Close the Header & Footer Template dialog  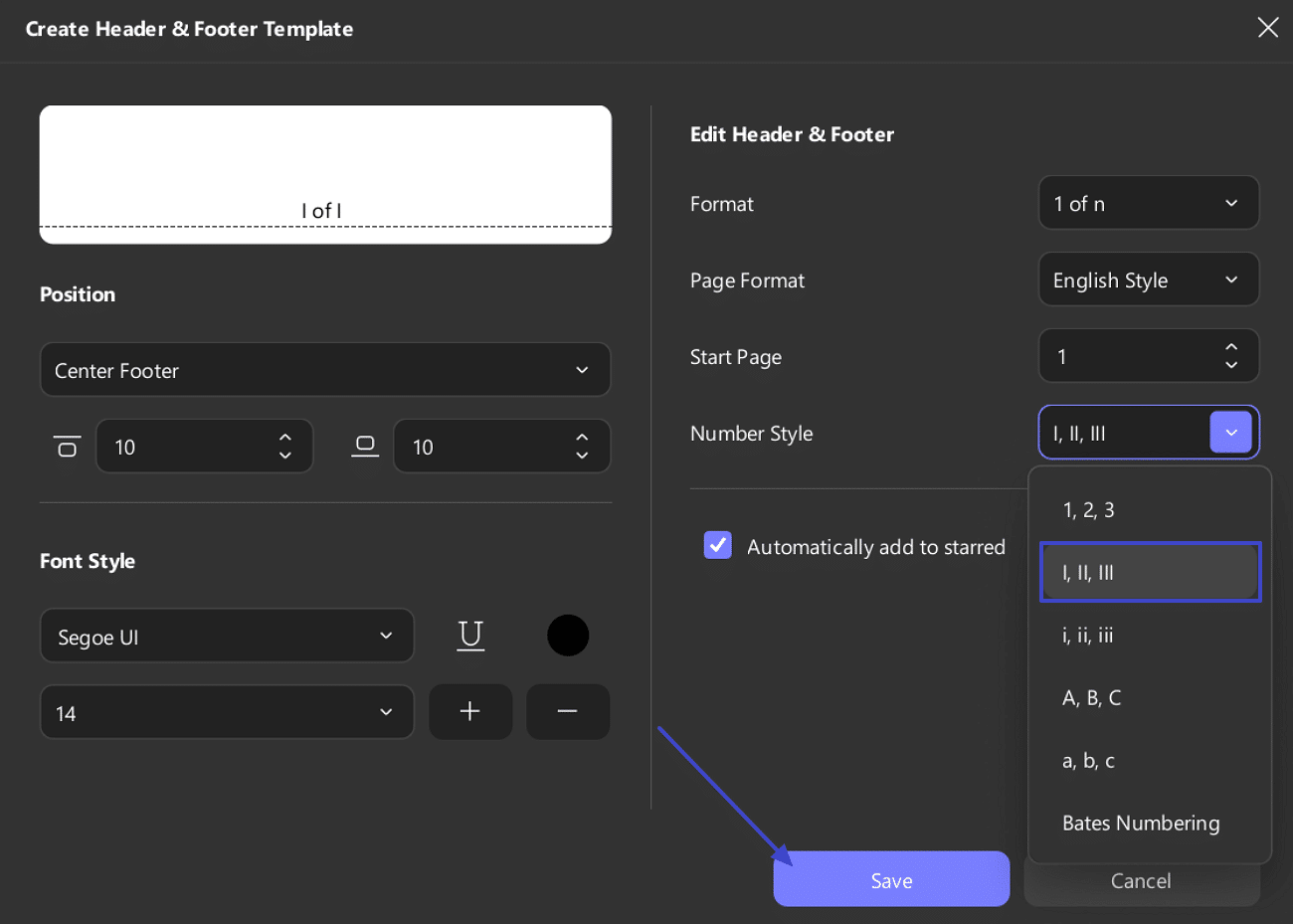coord(1267,28)
